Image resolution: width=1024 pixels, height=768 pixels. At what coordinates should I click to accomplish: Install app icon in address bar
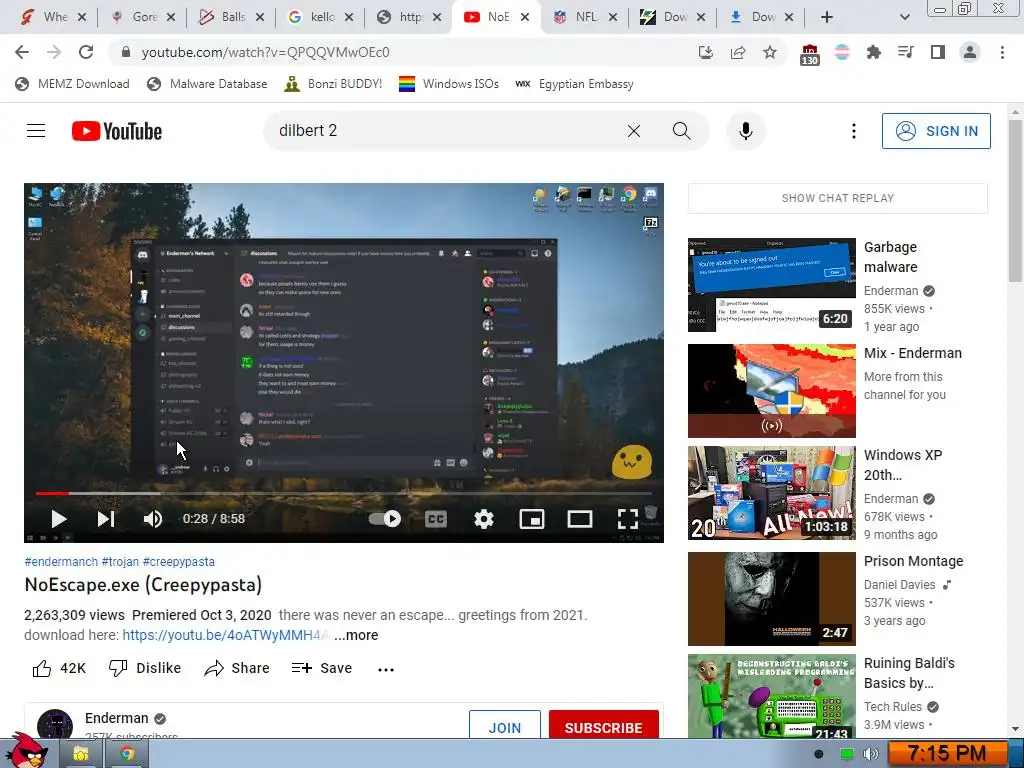coord(706,52)
